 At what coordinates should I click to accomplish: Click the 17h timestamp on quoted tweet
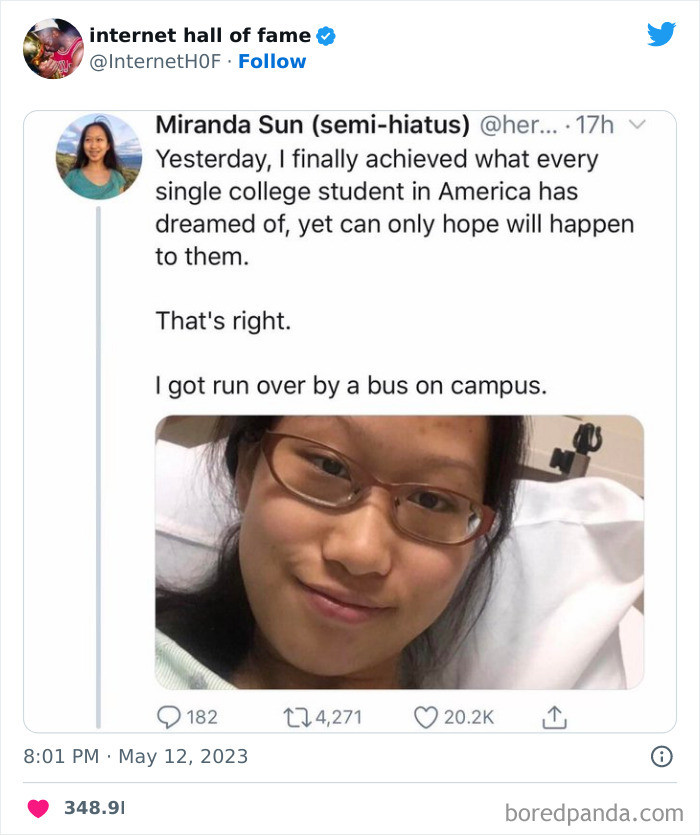(596, 125)
